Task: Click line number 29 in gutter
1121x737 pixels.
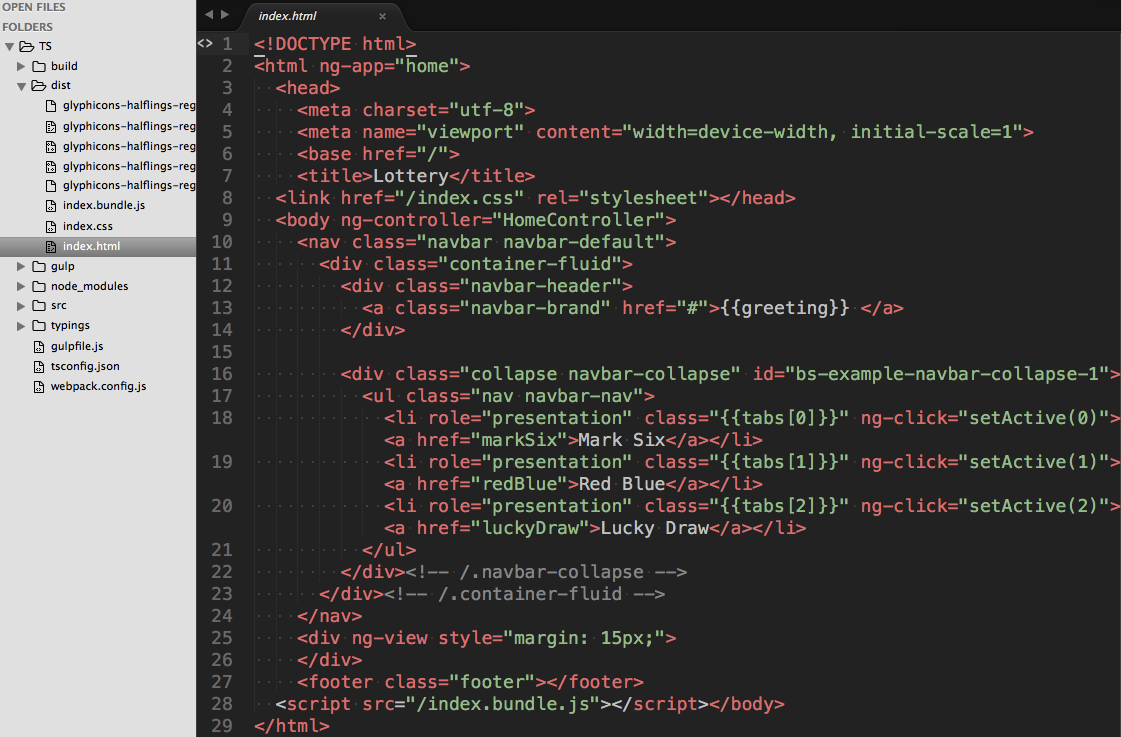Action: pos(222,726)
